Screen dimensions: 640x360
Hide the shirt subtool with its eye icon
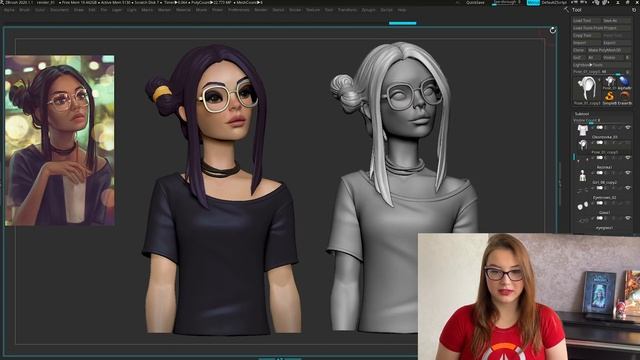tap(628, 128)
